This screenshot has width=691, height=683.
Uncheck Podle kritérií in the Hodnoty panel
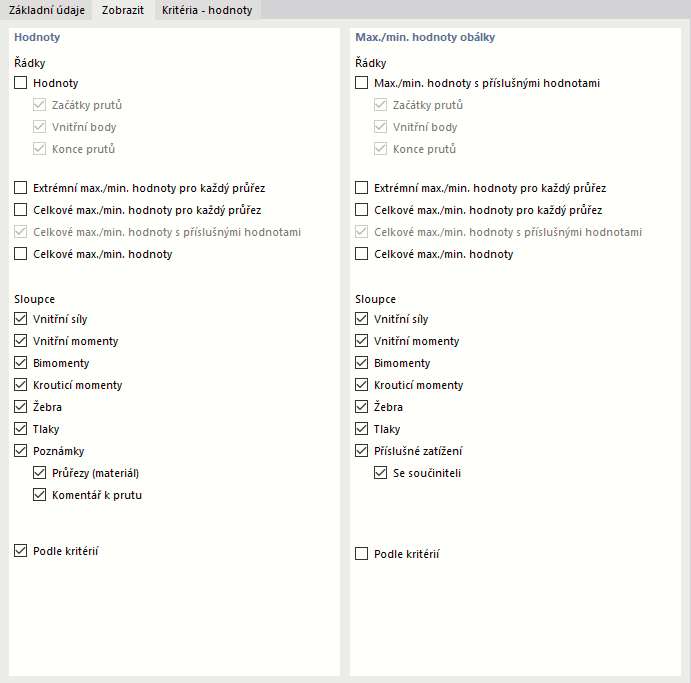point(21,551)
